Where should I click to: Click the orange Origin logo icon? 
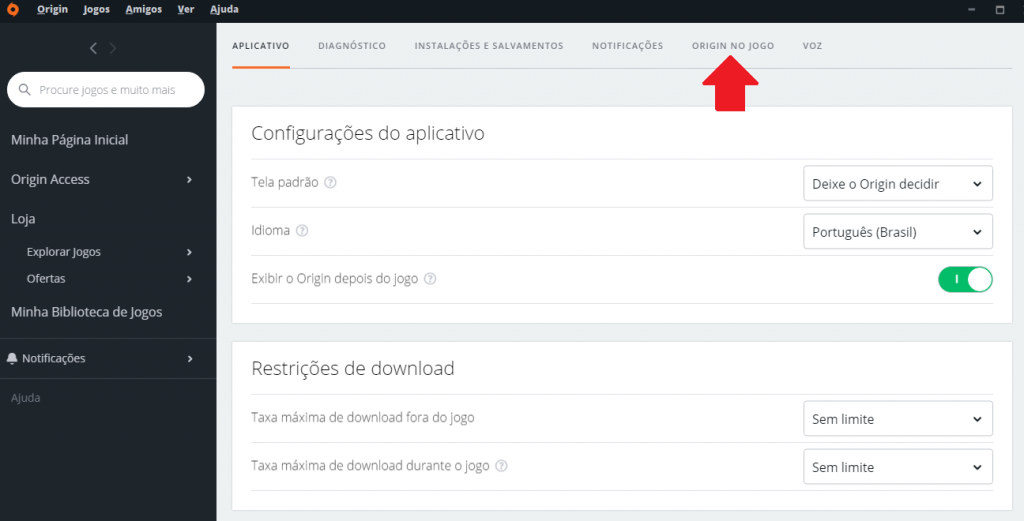(x=12, y=9)
